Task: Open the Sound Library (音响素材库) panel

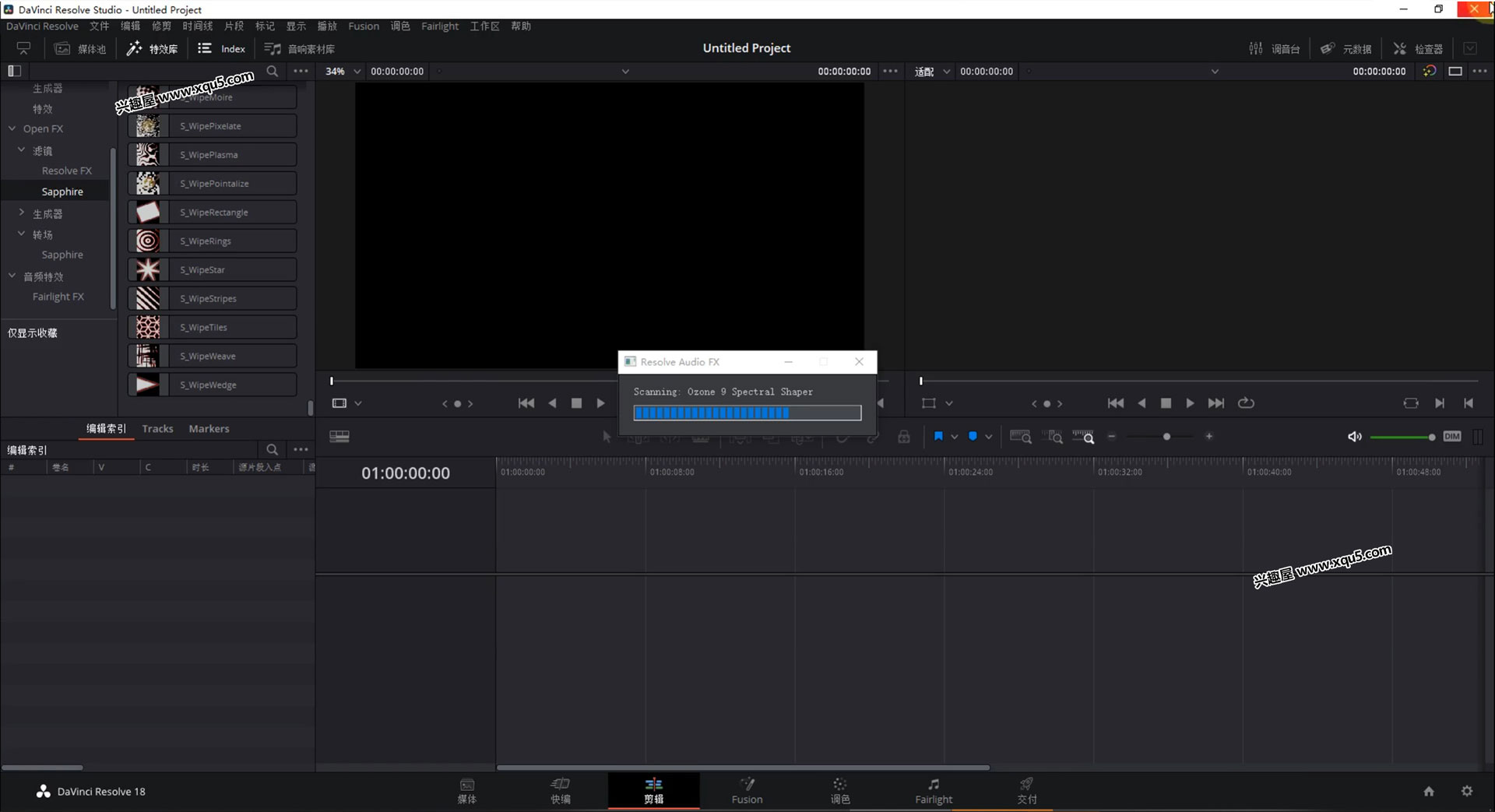Action: [299, 48]
